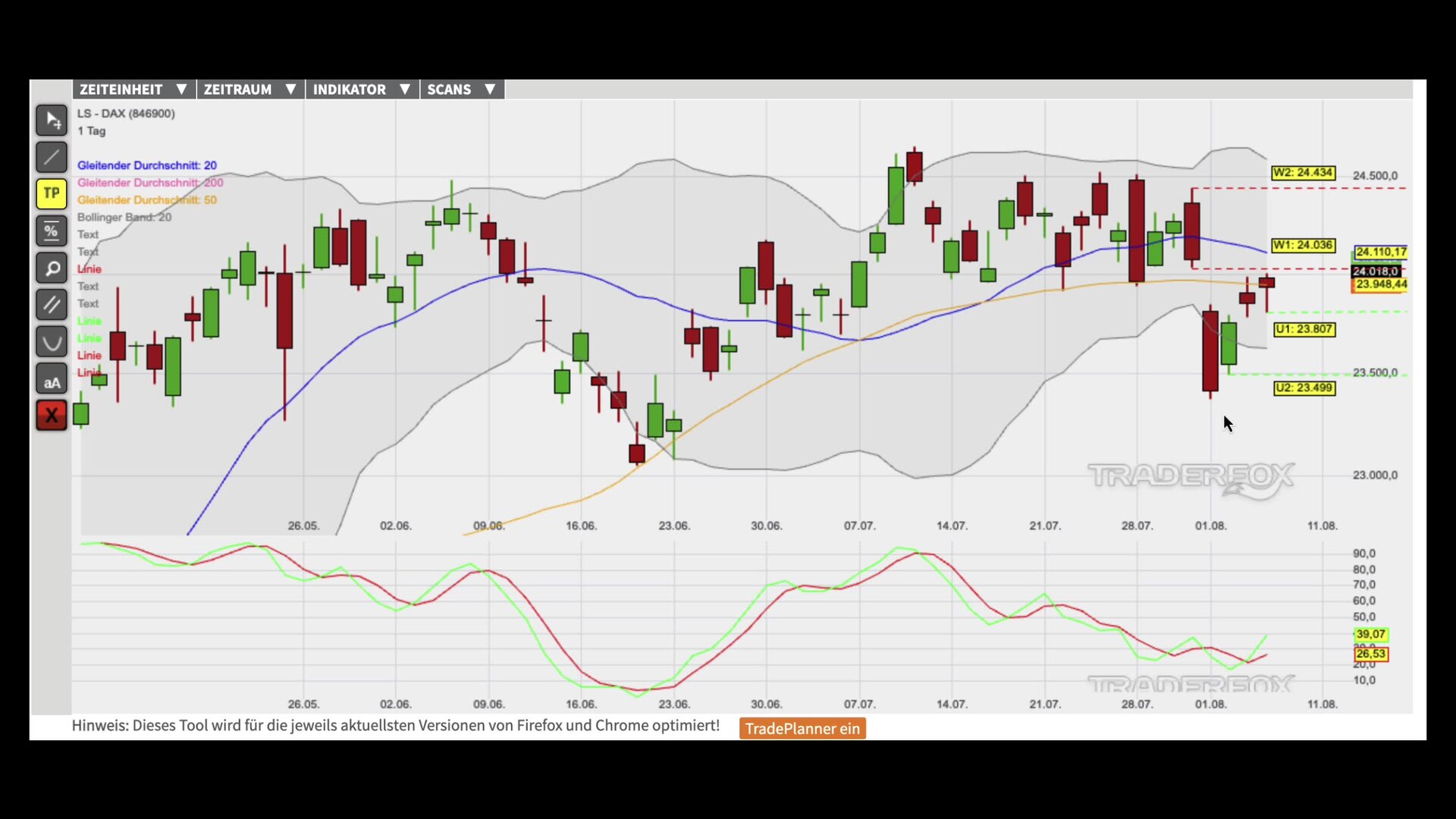Image resolution: width=1456 pixels, height=819 pixels.
Task: Click the 23.000,0 price axis label
Action: click(1375, 475)
